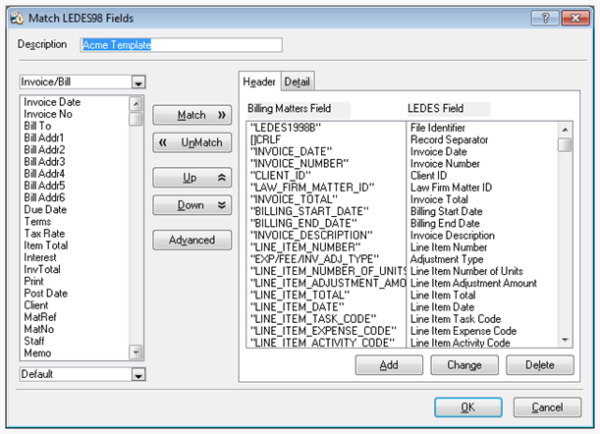This screenshot has width=600, height=434.
Task: Edit the Description text field
Action: [x=181, y=45]
